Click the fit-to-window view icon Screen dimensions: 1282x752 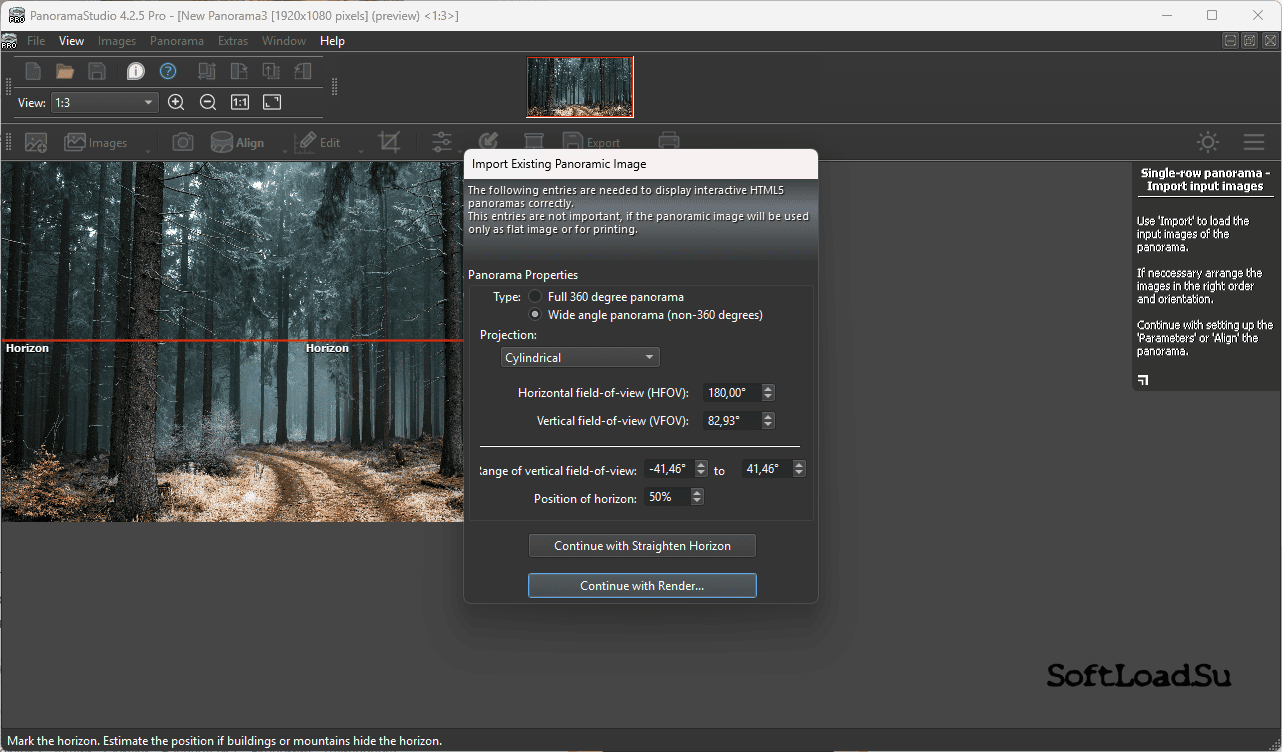[272, 102]
